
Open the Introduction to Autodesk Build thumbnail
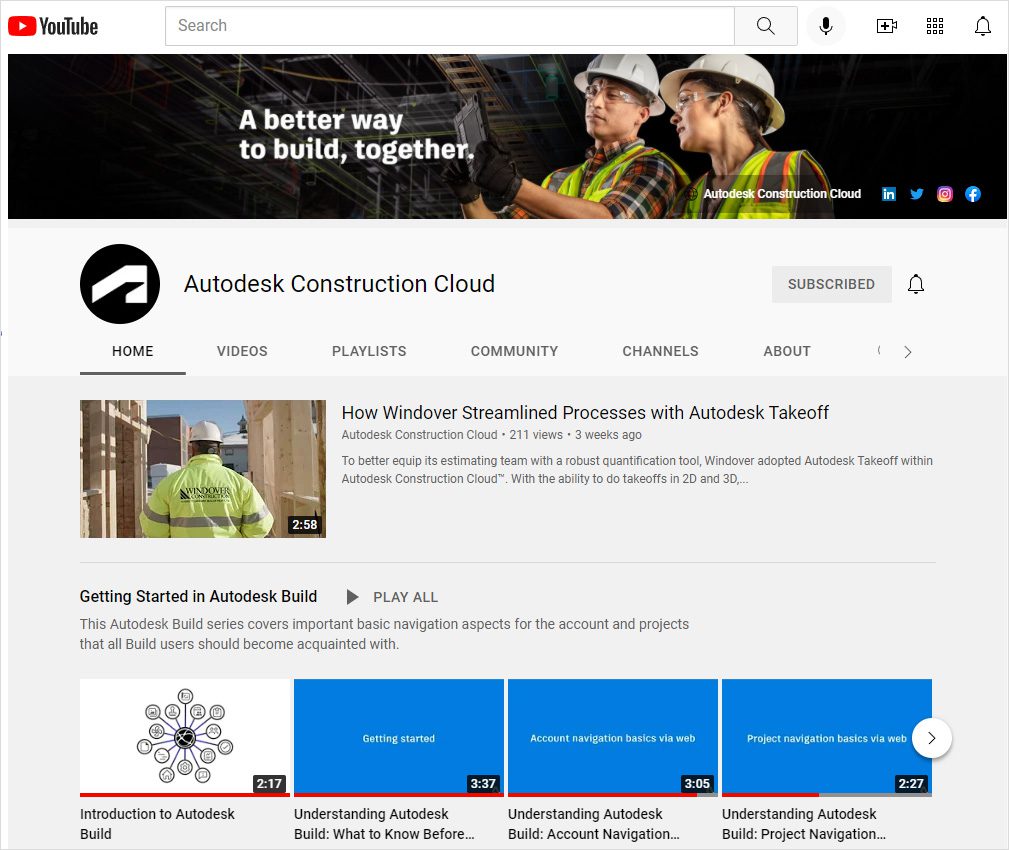[x=185, y=737]
